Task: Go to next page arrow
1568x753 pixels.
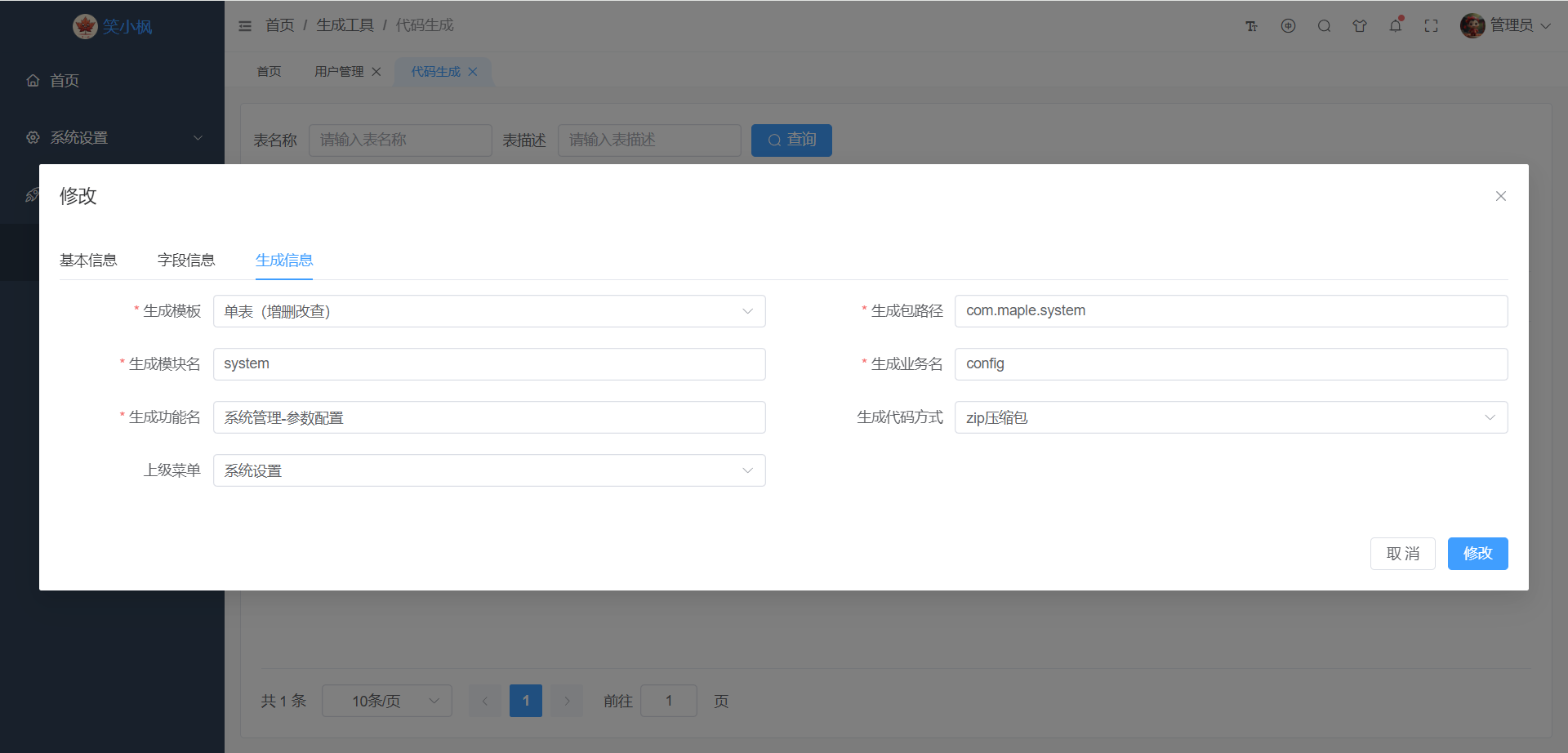Action: [567, 701]
